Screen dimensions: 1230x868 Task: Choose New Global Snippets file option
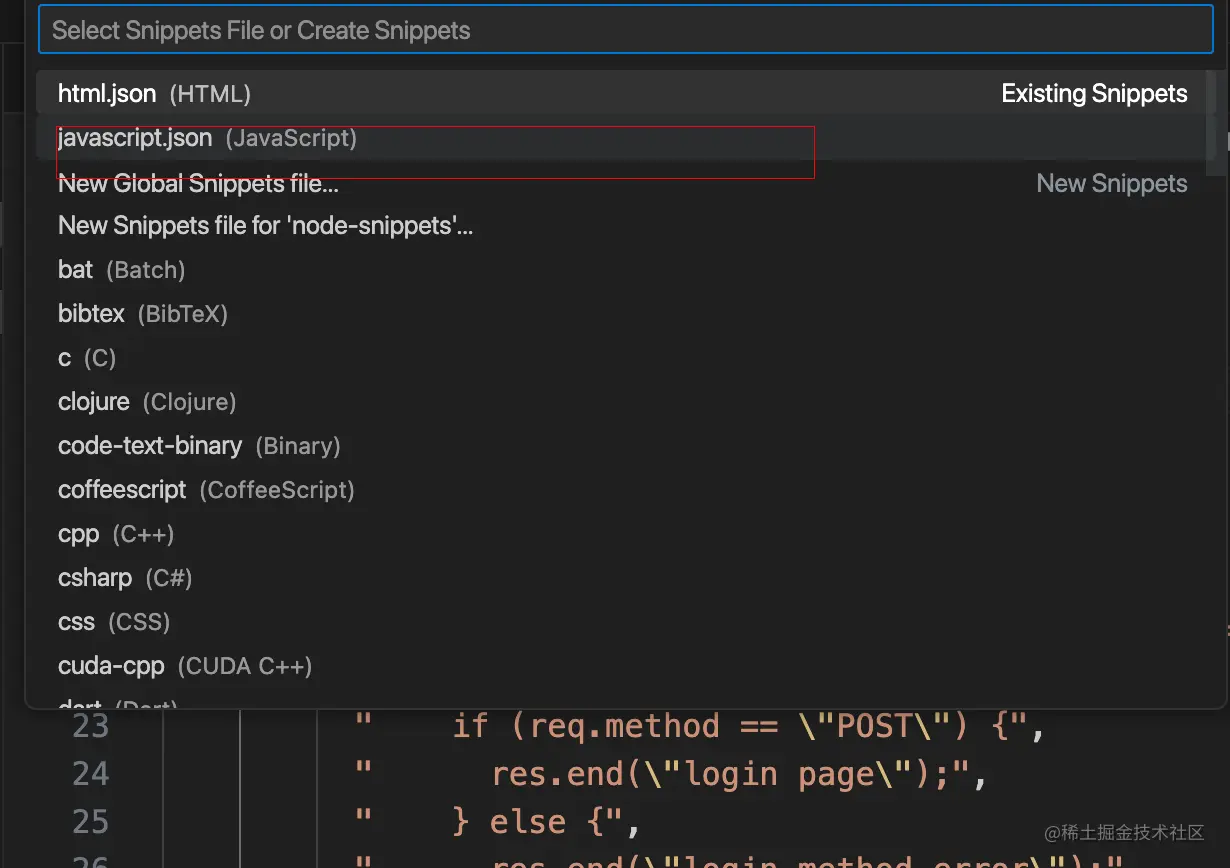coord(198,184)
